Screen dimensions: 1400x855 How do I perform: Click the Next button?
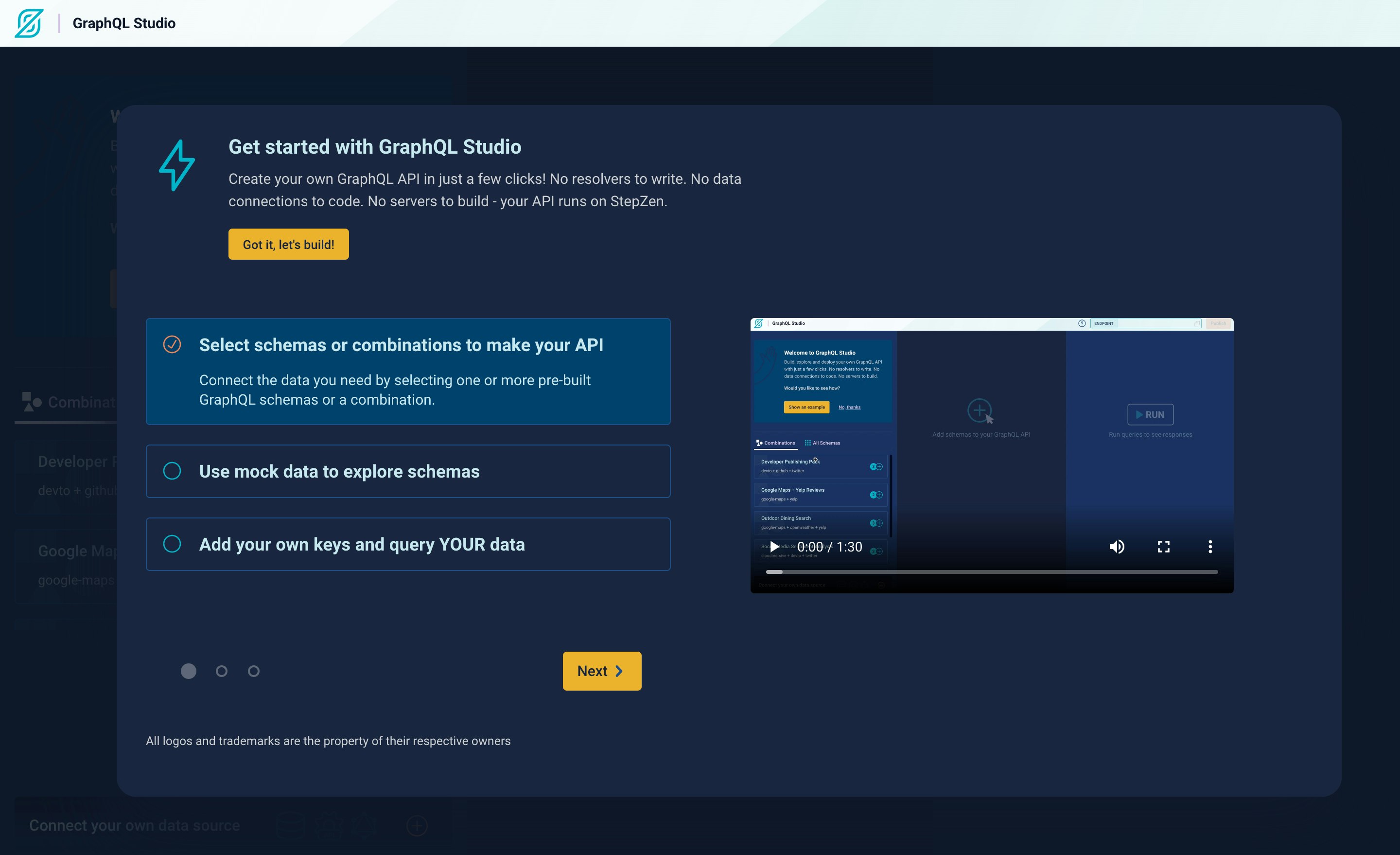(601, 671)
